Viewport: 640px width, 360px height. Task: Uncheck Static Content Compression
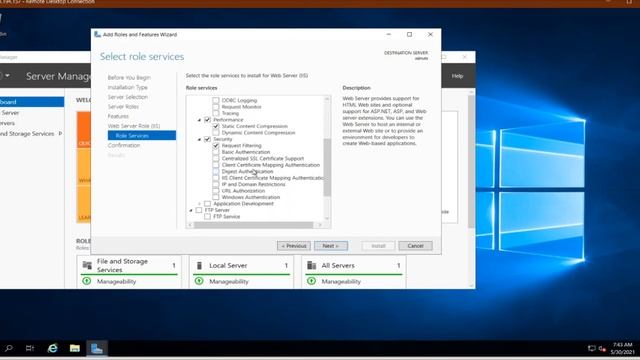click(x=216, y=126)
